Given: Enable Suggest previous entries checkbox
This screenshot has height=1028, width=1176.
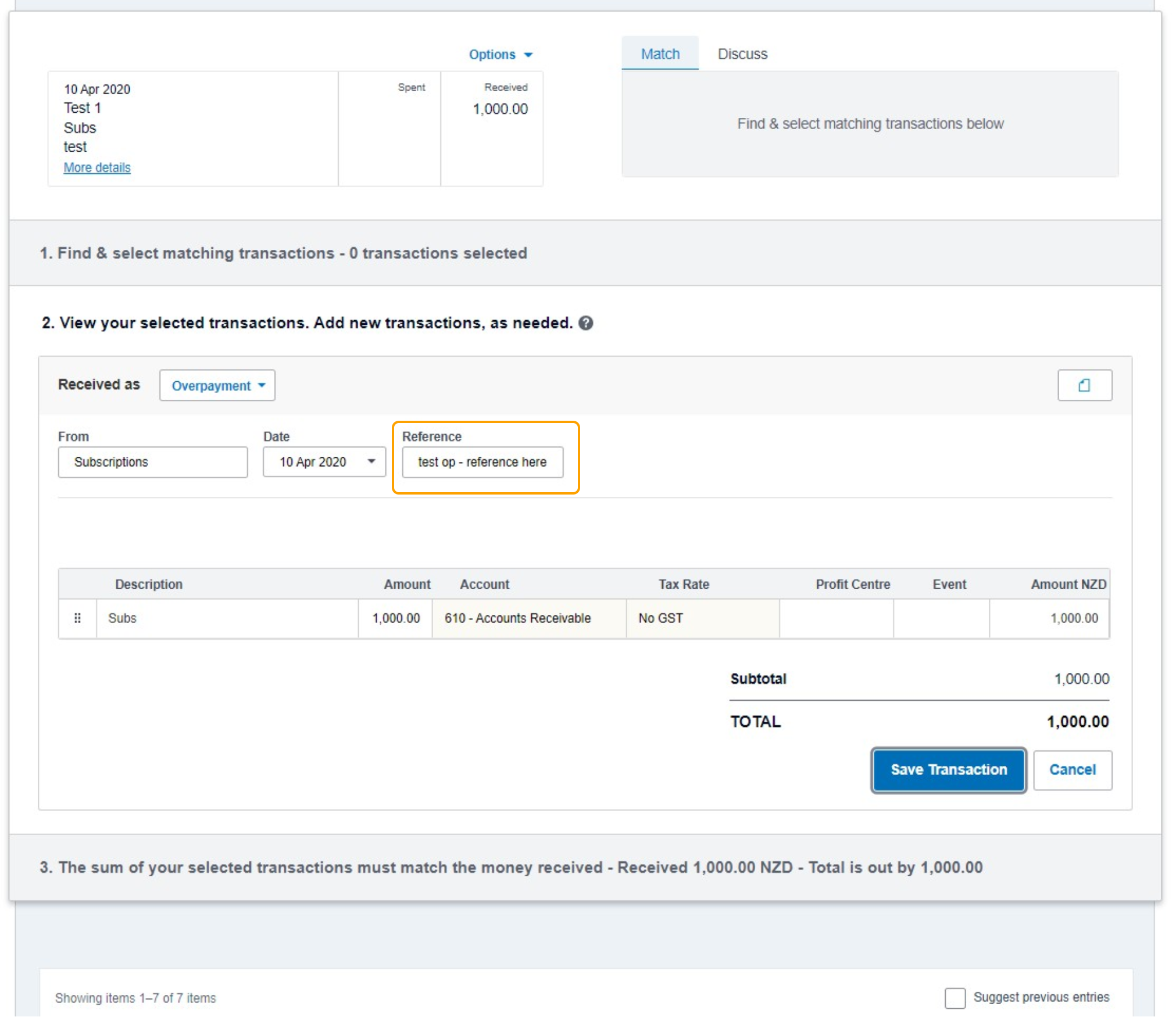Looking at the screenshot, I should tap(955, 998).
